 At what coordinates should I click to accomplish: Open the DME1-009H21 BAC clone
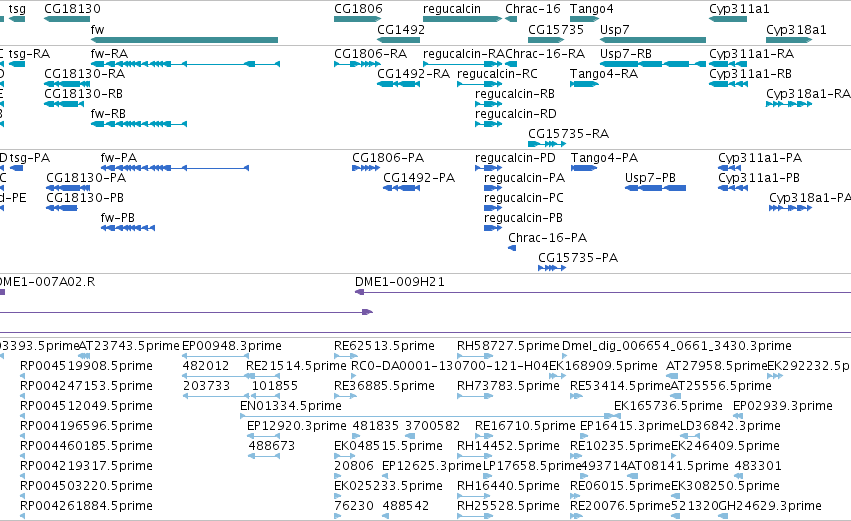(x=602, y=293)
